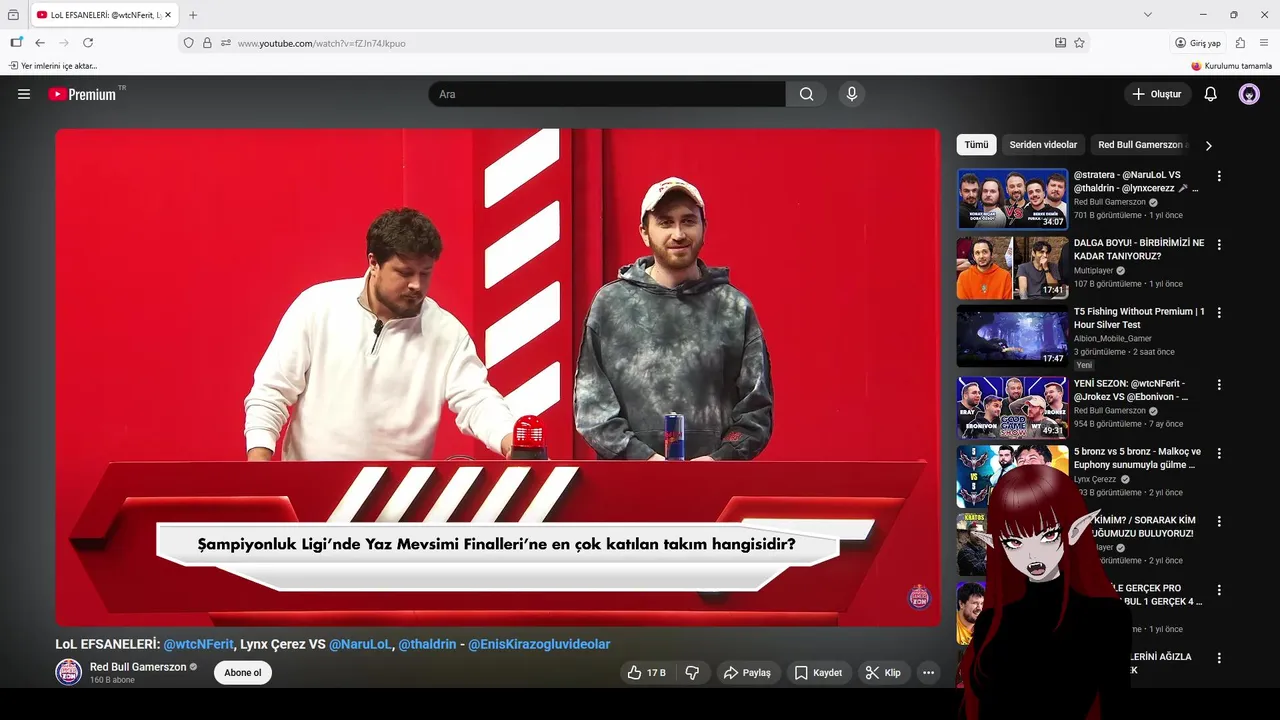Open Firefox extensions puzzle icon

click(1241, 43)
